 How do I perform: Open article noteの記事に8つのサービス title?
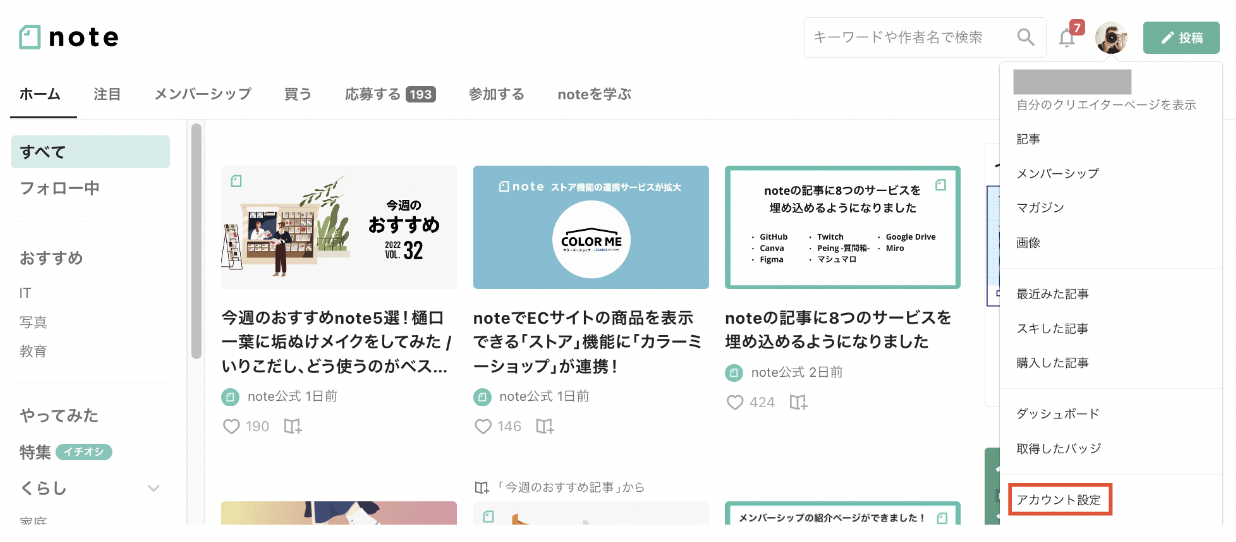[838, 330]
